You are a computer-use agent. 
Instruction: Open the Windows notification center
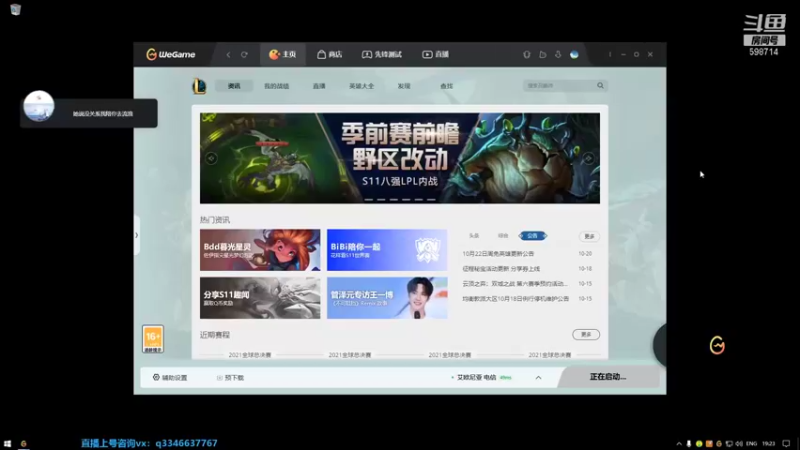pyautogui.click(x=786, y=444)
